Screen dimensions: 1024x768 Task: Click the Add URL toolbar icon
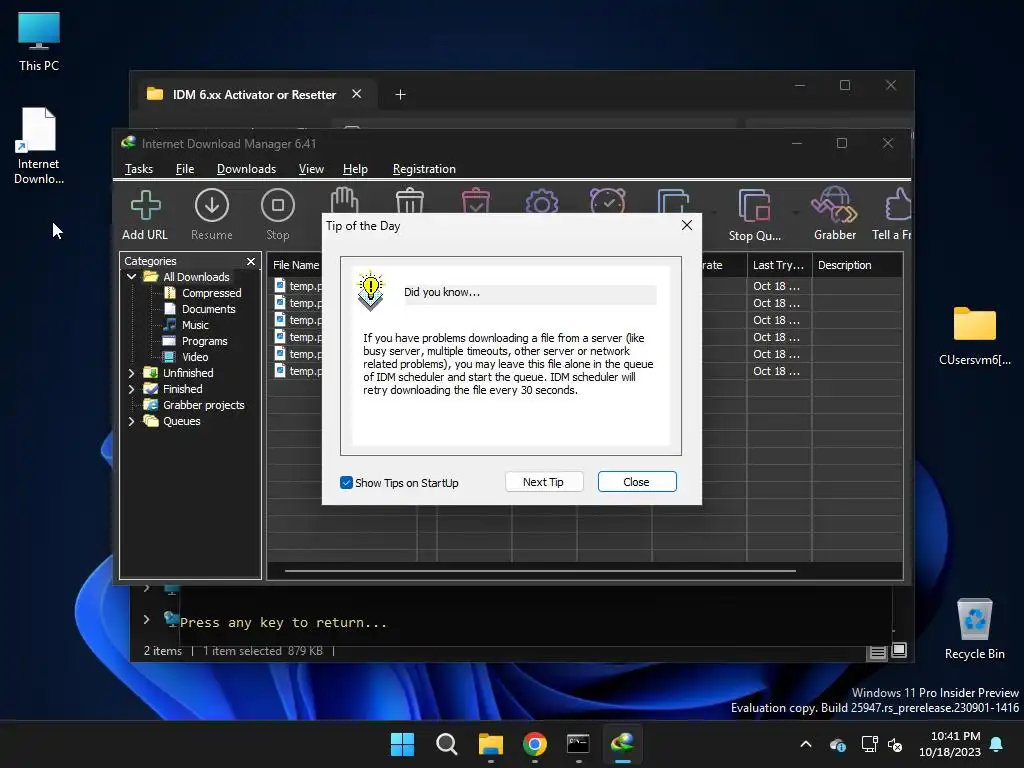(x=145, y=214)
